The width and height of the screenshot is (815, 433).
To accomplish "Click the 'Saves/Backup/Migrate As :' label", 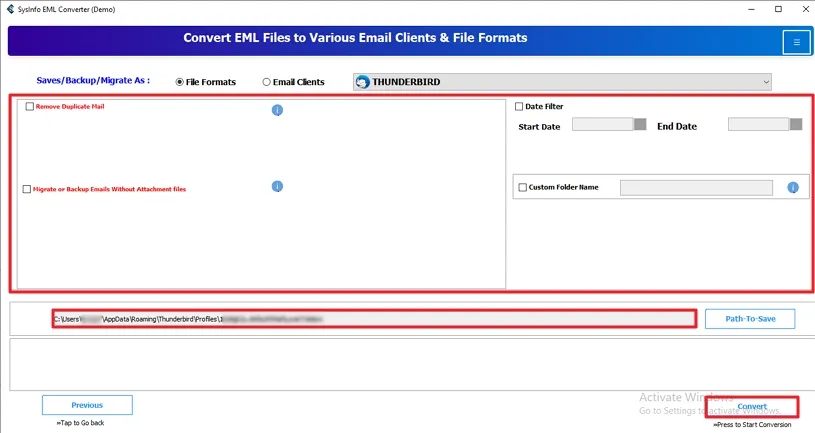I will coord(93,81).
